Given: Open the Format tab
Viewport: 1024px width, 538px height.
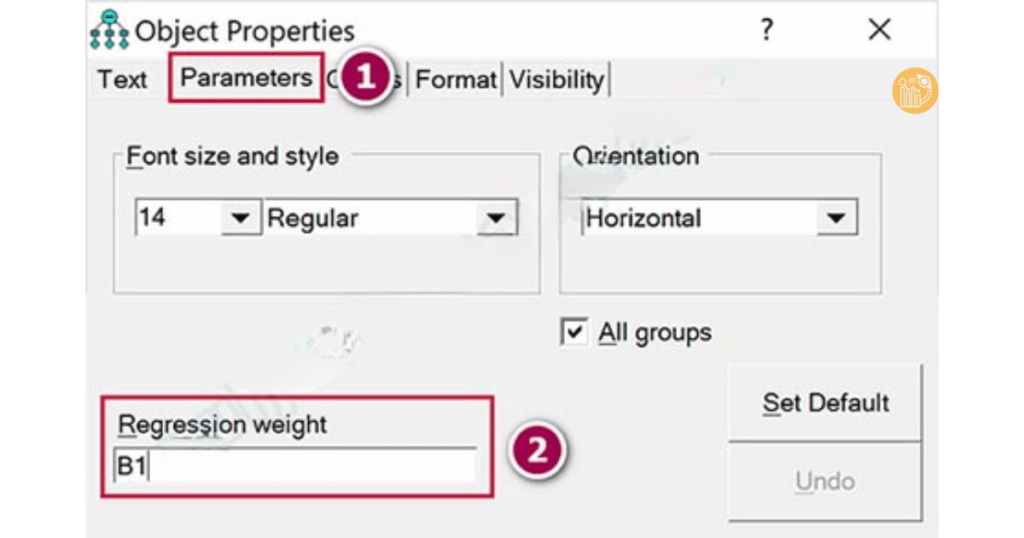Looking at the screenshot, I should pos(456,79).
